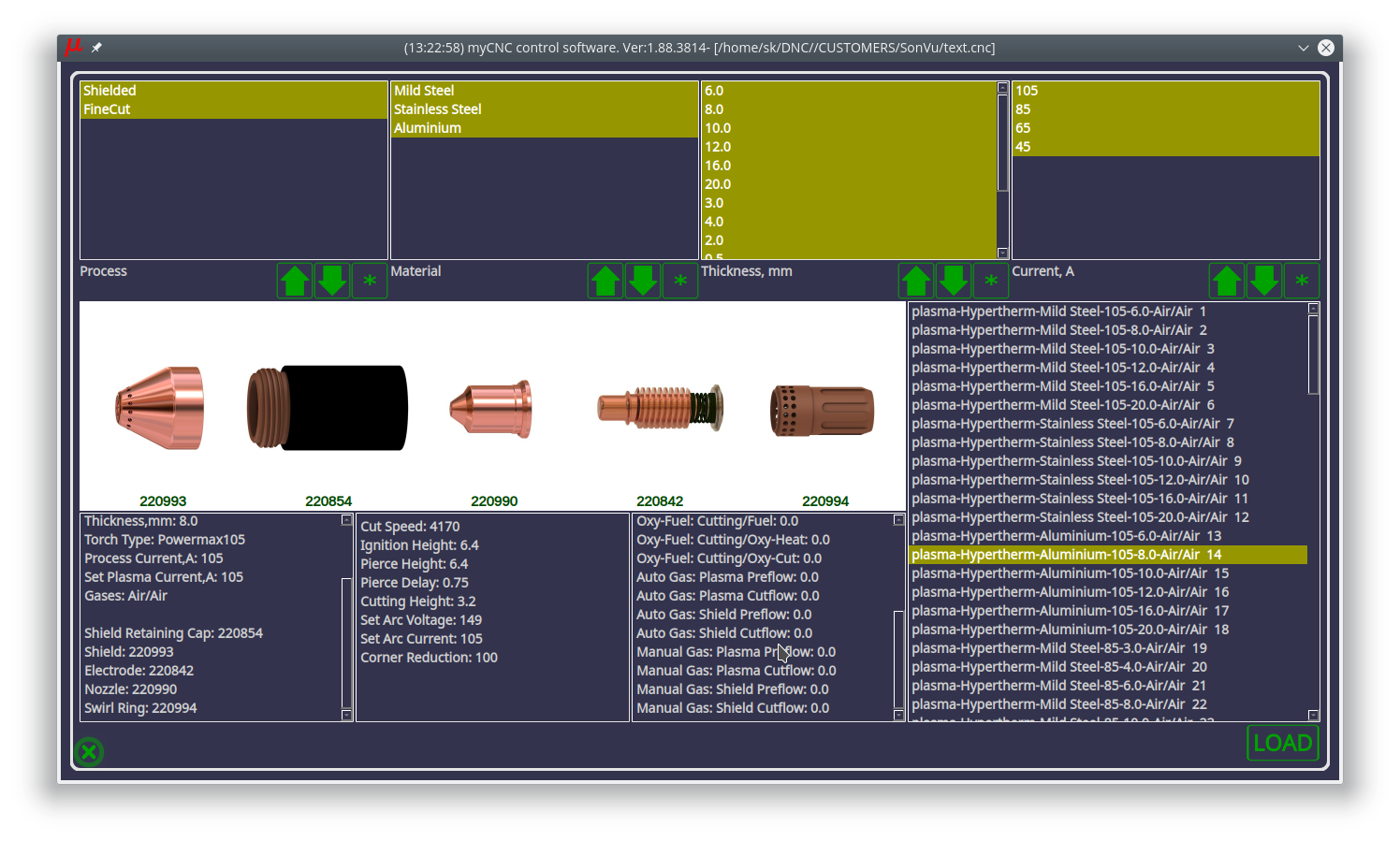Click Thickness green down arrow
Image resolution: width=1400 pixels, height=841 pixels.
point(954,281)
